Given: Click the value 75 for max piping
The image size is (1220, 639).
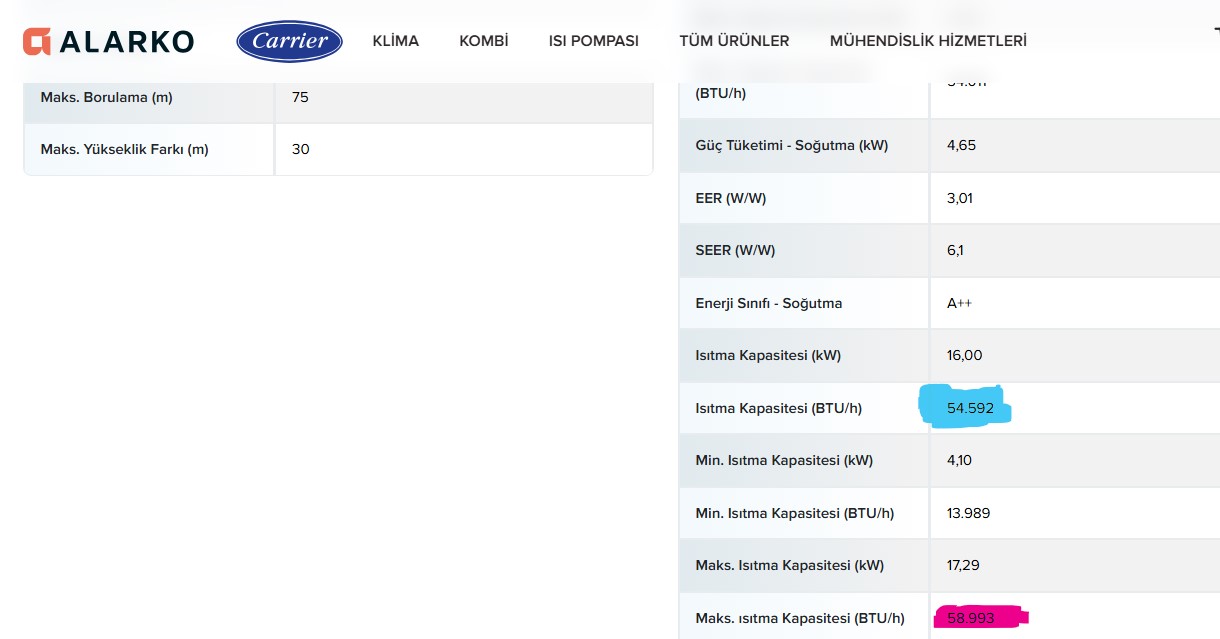Looking at the screenshot, I should (300, 98).
